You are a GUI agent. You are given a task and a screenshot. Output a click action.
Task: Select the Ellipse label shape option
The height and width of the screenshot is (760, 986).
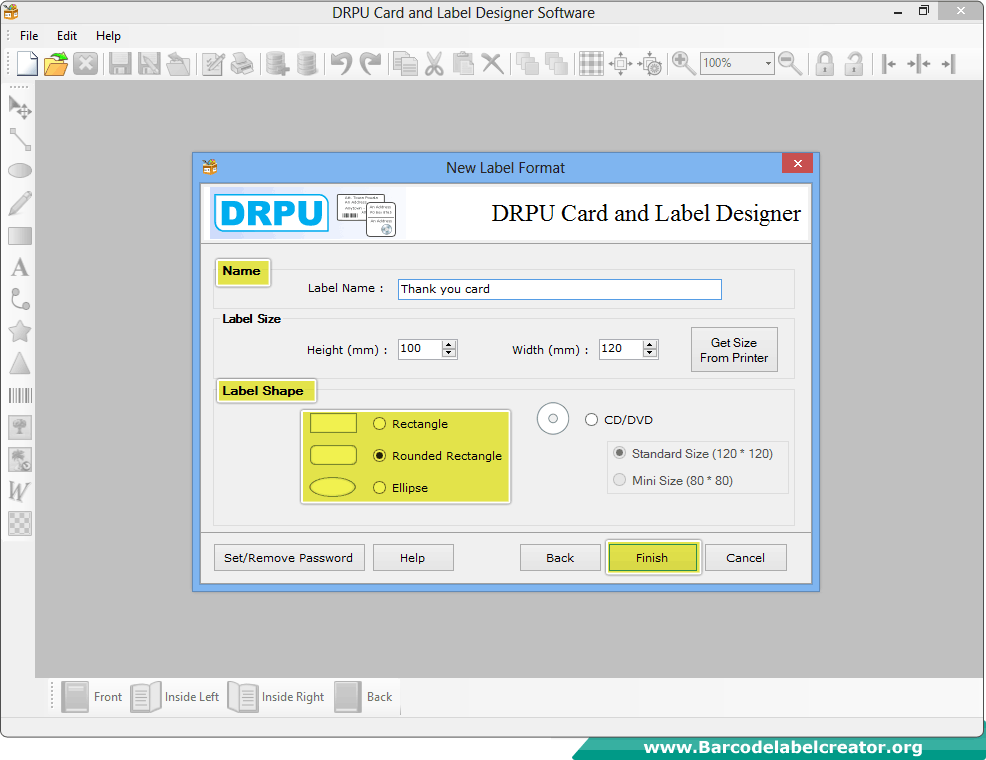379,488
